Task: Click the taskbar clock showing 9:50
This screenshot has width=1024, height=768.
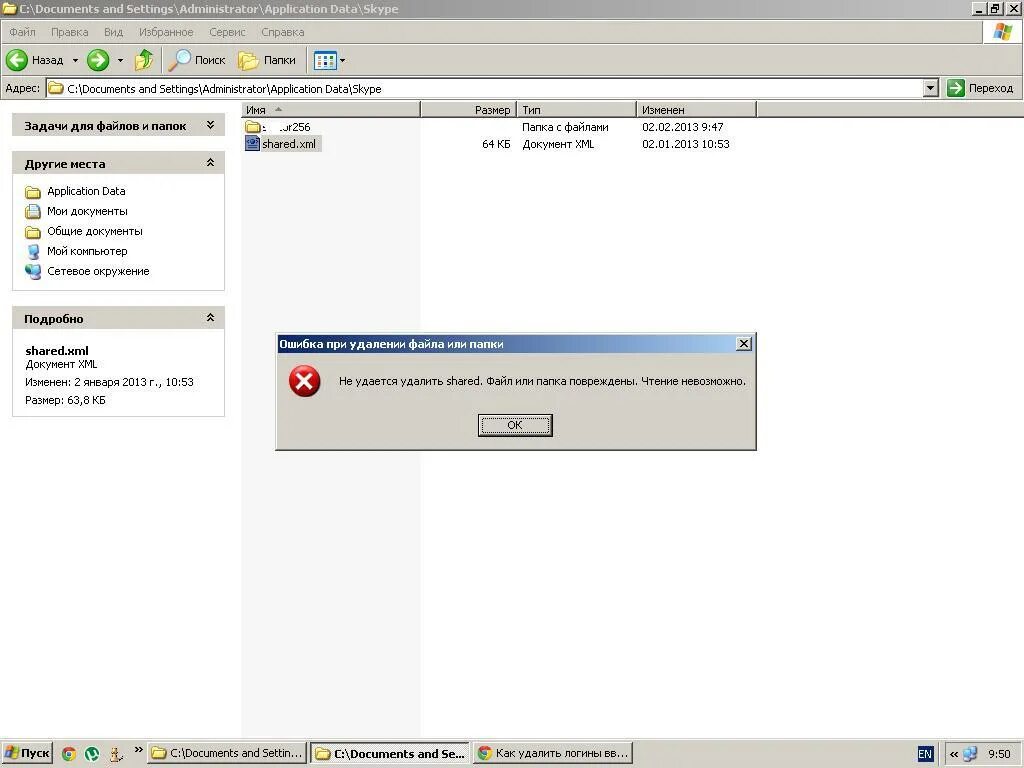Action: (999, 754)
